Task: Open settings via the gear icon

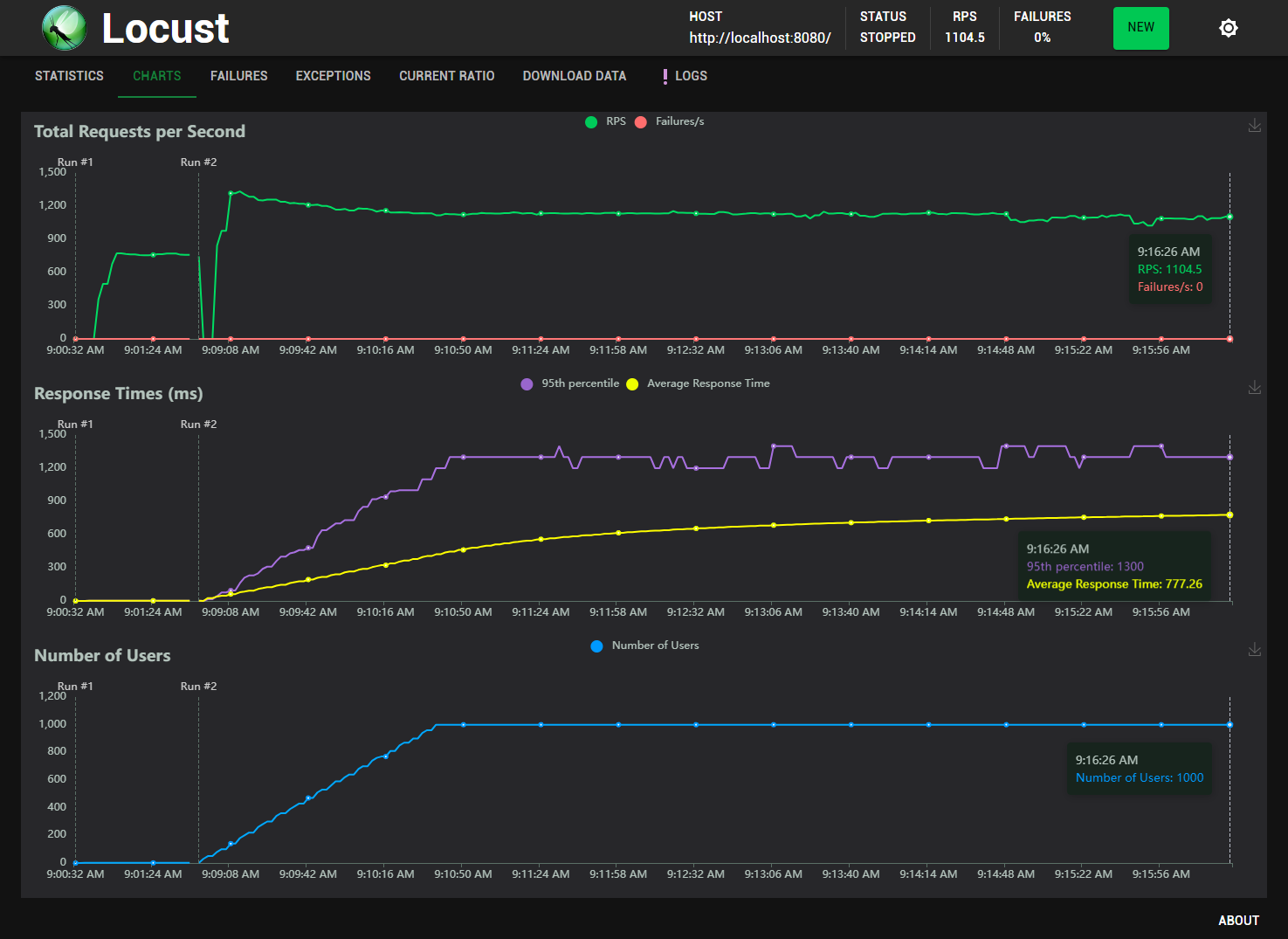Action: 1228,28
